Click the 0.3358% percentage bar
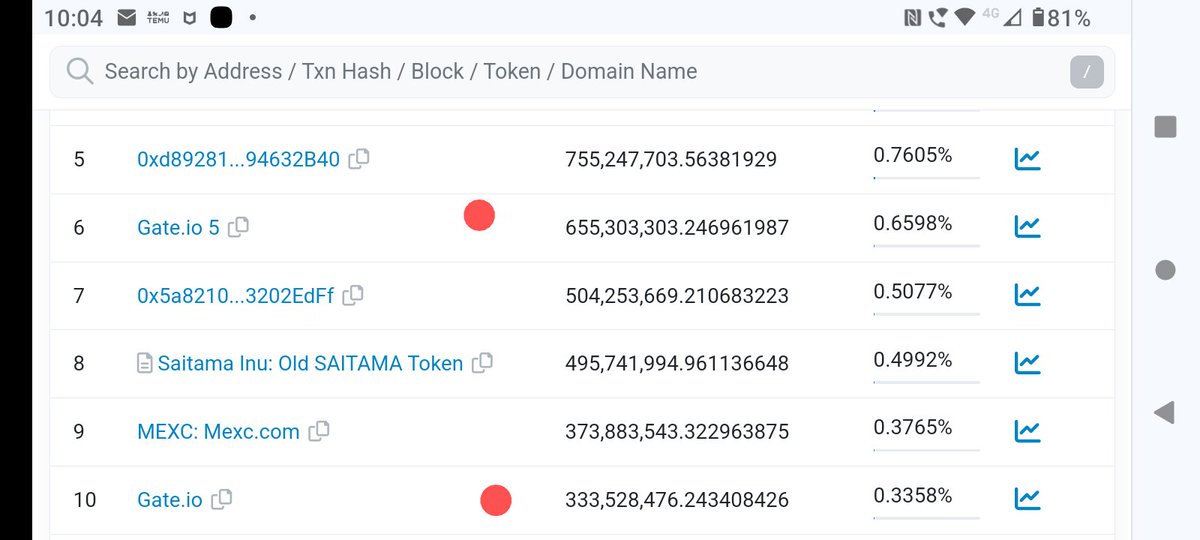 click(x=926, y=517)
